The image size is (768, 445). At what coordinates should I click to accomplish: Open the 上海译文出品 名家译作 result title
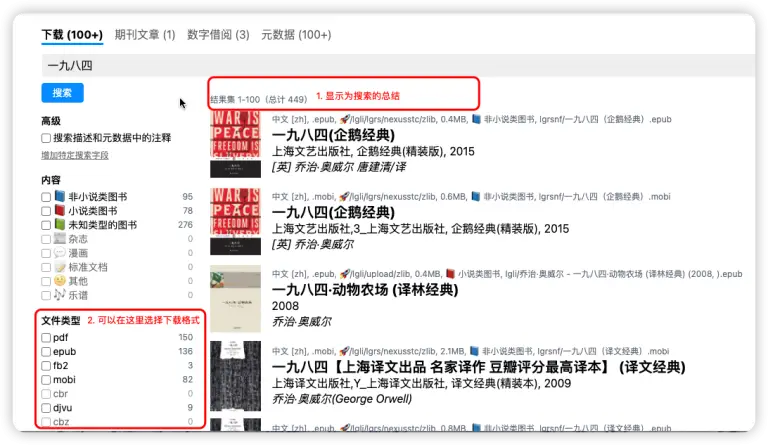pyautogui.click(x=479, y=367)
